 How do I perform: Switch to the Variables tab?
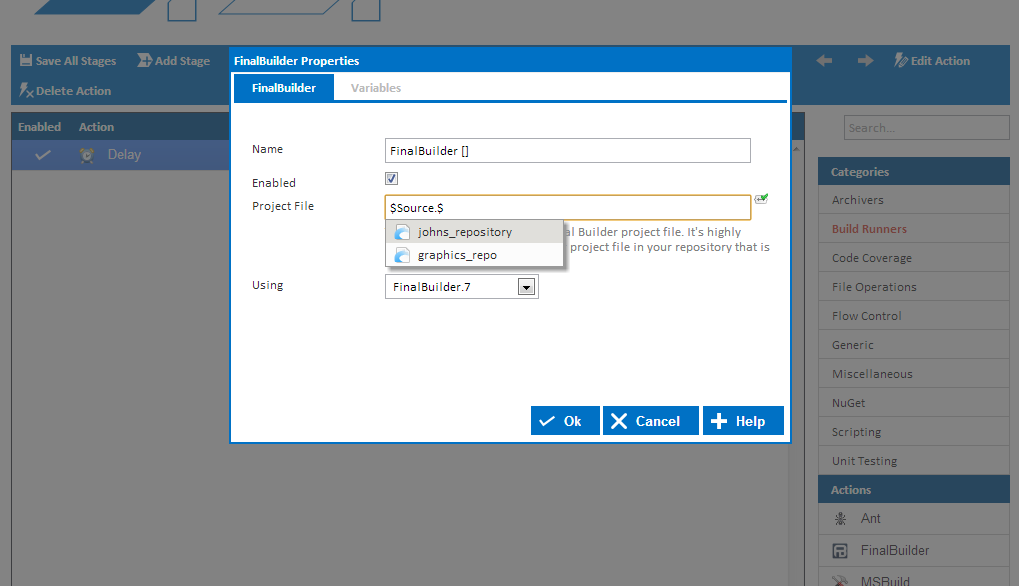point(376,88)
